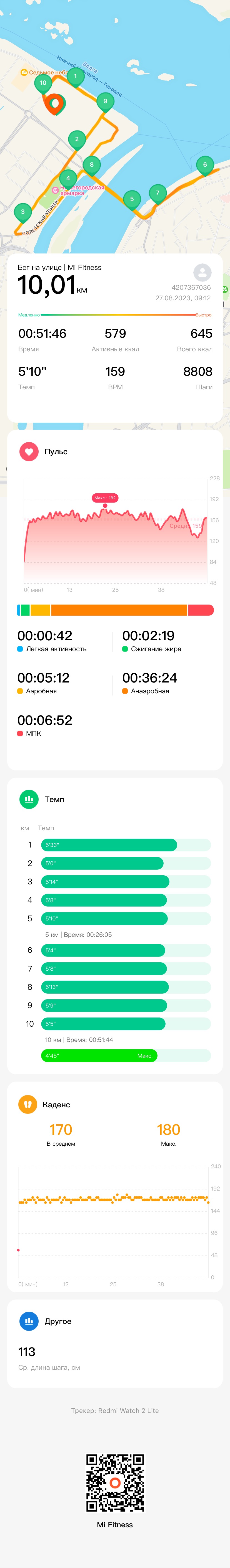
Task: Click the gray user avatar icon
Action: click(x=202, y=272)
